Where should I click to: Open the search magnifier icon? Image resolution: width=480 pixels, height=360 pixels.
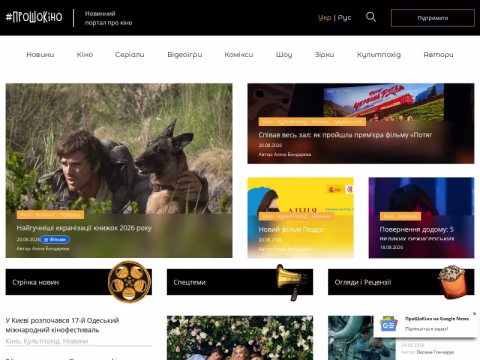[371, 17]
